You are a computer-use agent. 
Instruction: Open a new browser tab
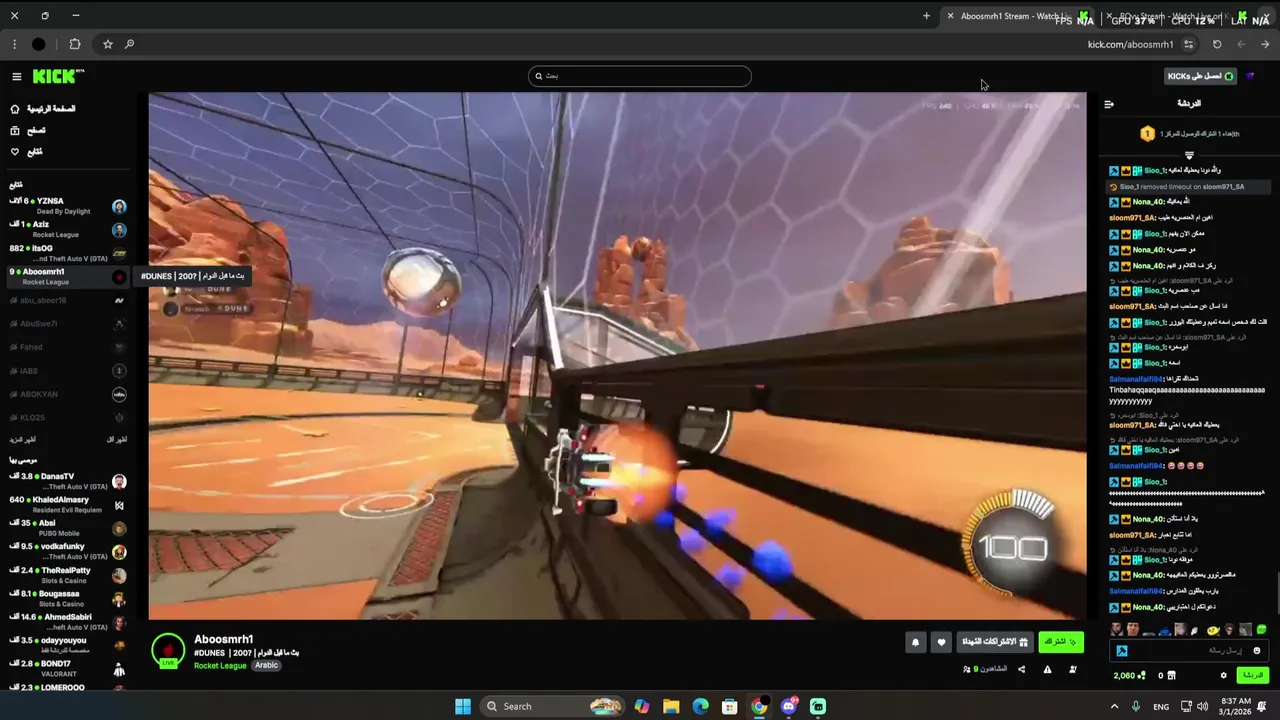[x=926, y=16]
